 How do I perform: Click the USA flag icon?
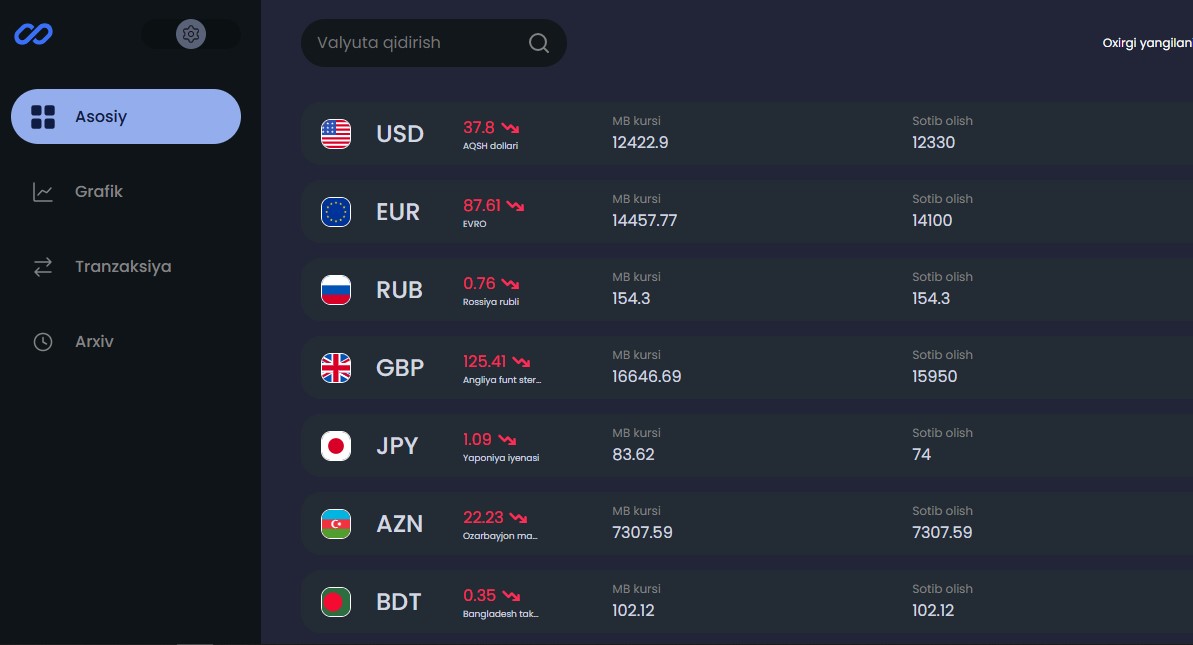pos(336,134)
